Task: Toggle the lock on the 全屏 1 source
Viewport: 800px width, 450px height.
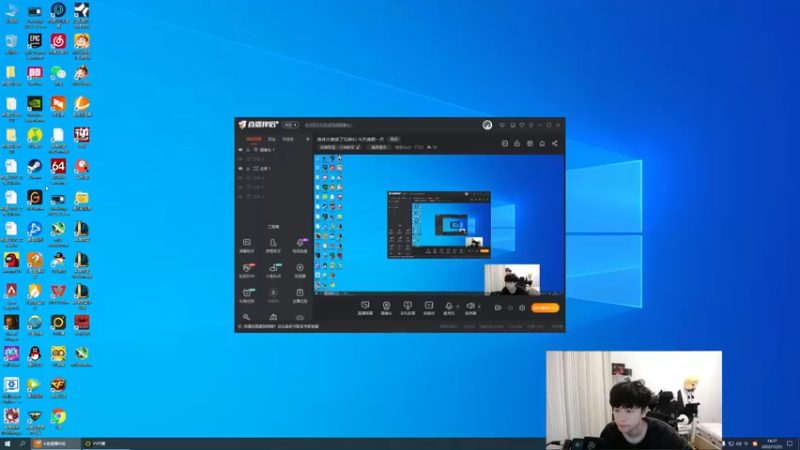Action: point(248,168)
